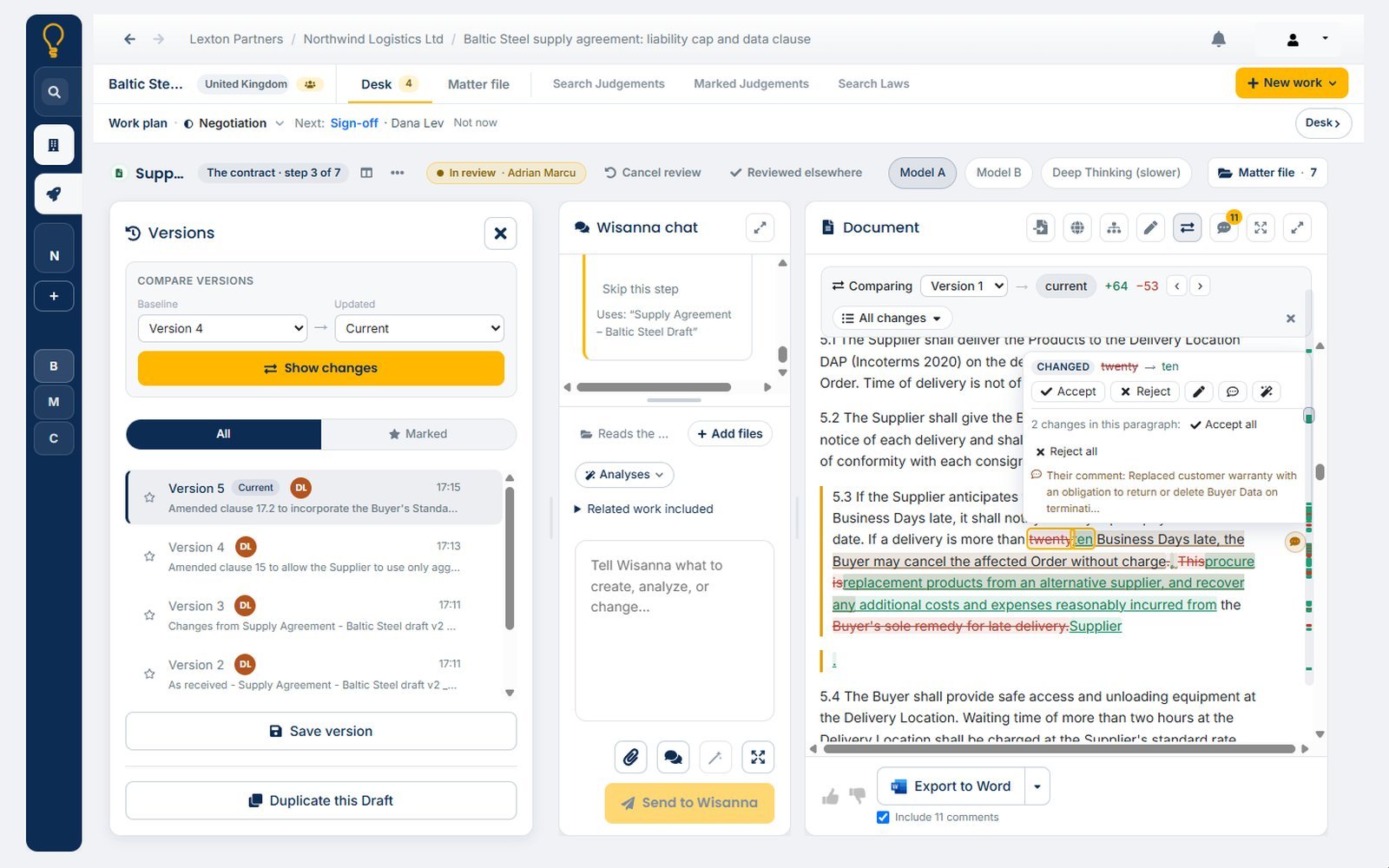Open the Search Judgements tab

coord(609,84)
